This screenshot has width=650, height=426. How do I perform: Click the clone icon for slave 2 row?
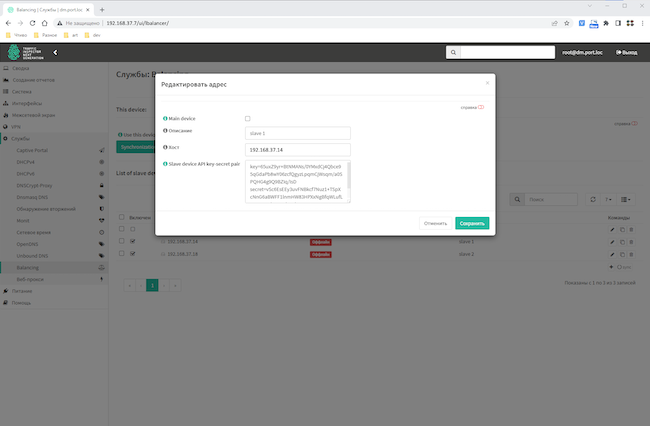tap(622, 254)
